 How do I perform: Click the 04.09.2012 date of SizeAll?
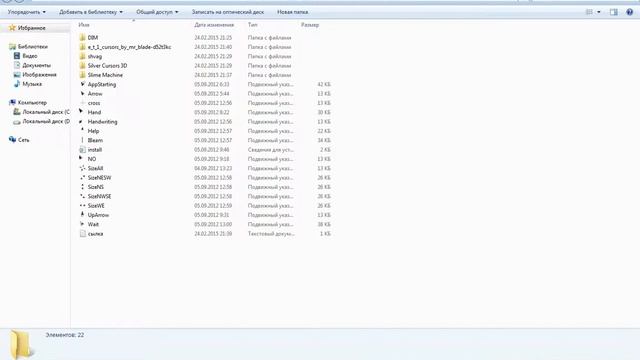[x=213, y=169]
